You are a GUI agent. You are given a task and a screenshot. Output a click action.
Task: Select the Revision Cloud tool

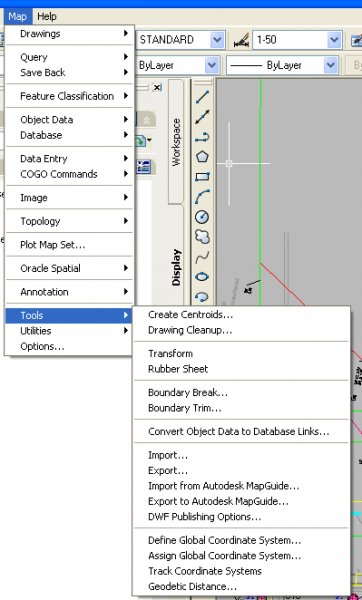[202, 237]
